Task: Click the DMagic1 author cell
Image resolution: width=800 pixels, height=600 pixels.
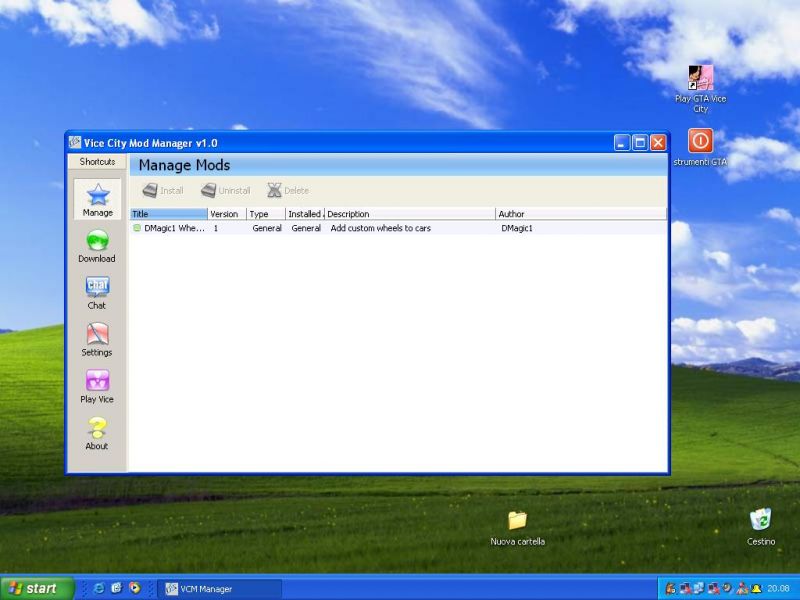Action: [517, 228]
